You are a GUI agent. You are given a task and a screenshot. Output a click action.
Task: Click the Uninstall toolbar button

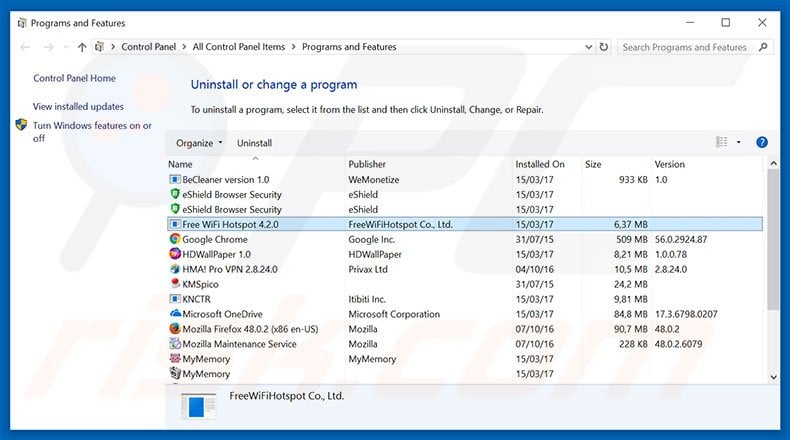point(254,143)
